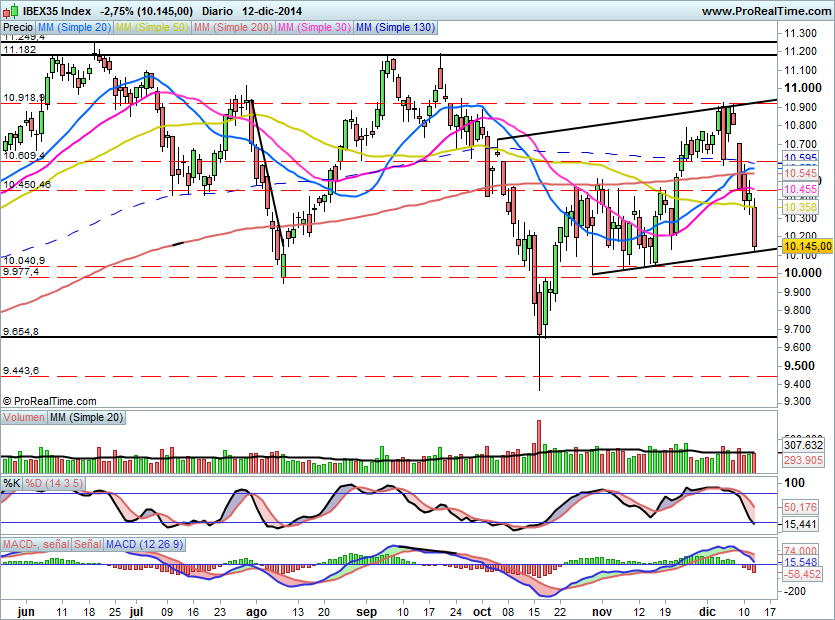Select the Precio legend tab
This screenshot has height=620, width=835.
click(18, 27)
